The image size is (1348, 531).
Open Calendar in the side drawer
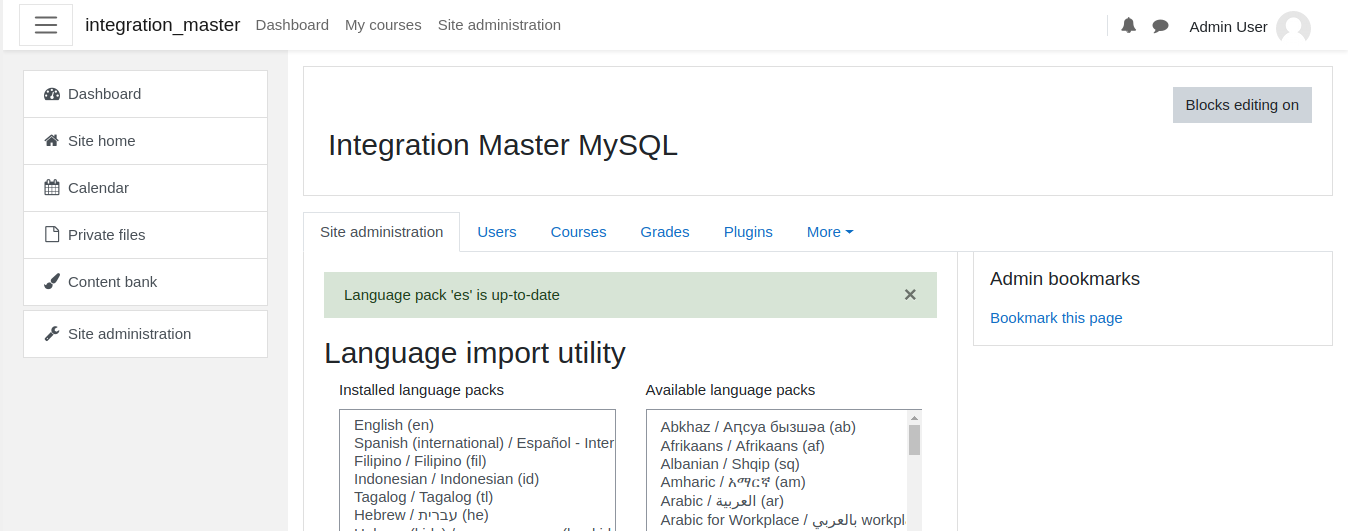pos(145,188)
